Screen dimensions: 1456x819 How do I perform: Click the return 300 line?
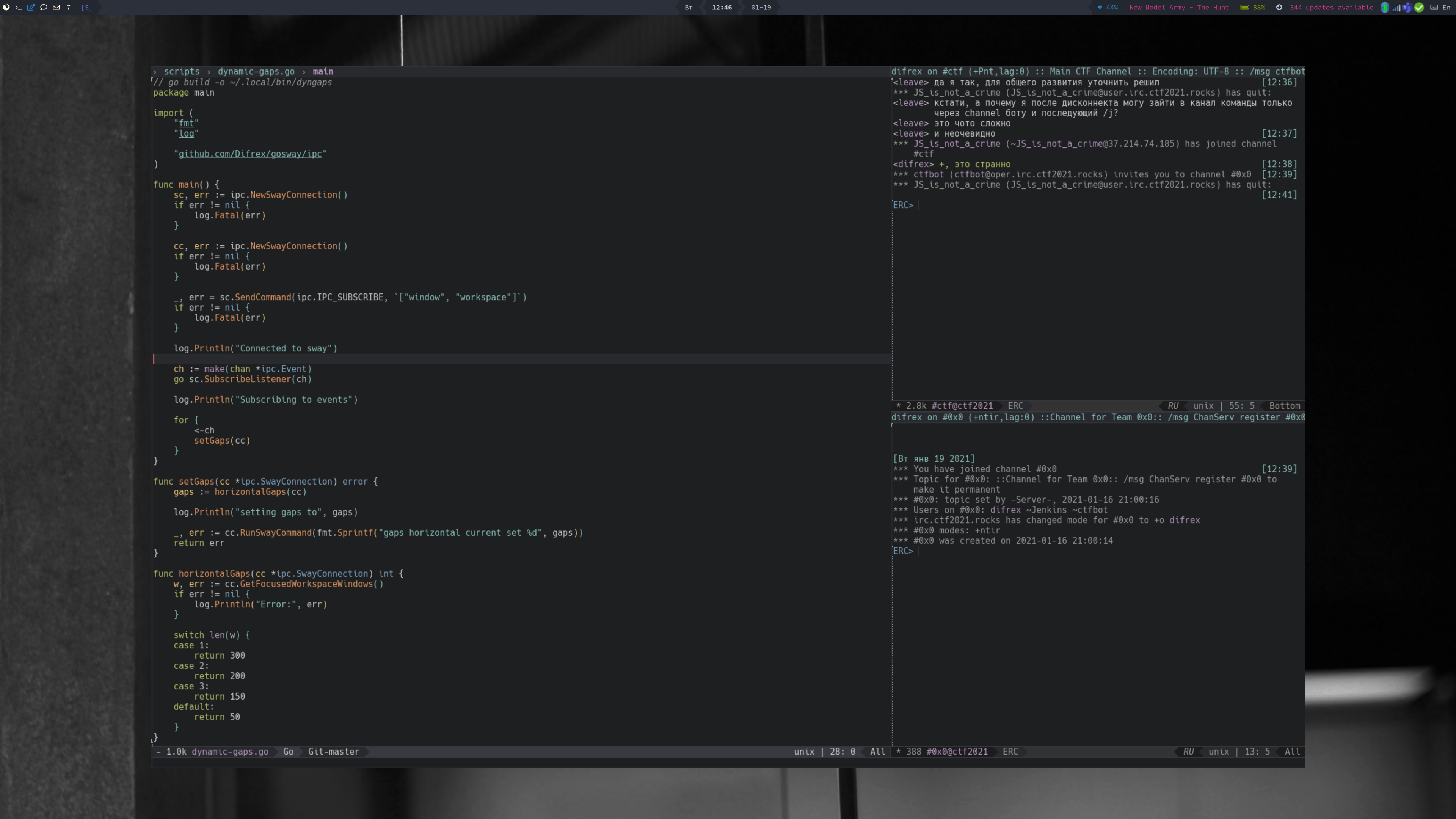pos(219,656)
